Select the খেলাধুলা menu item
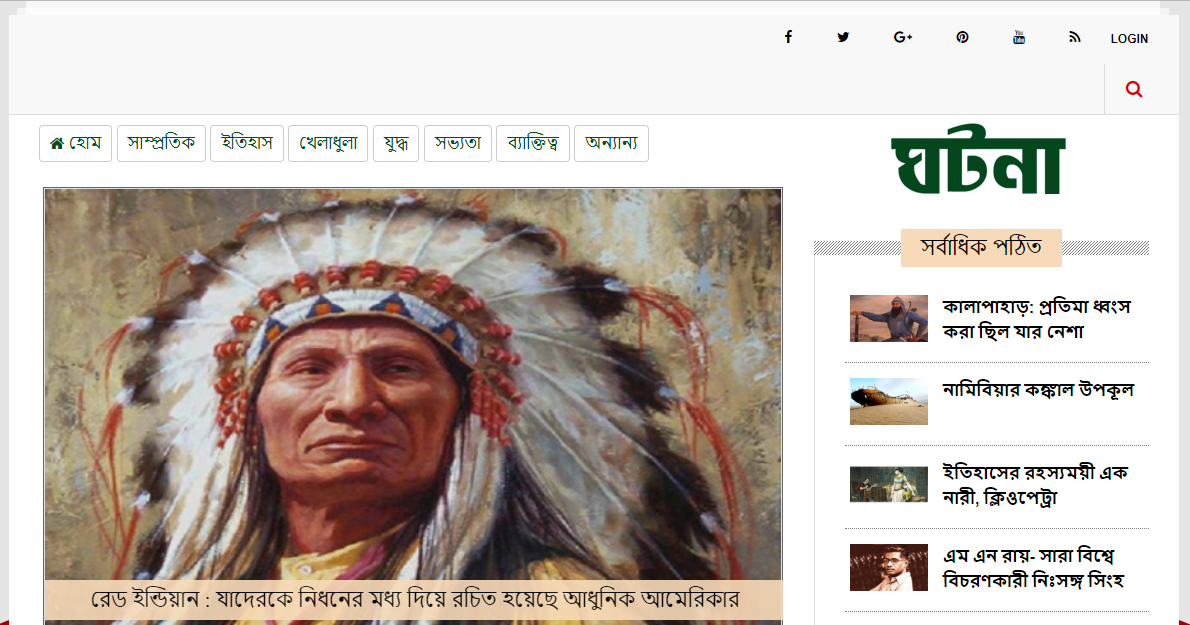The width and height of the screenshot is (1190, 625). 328,143
